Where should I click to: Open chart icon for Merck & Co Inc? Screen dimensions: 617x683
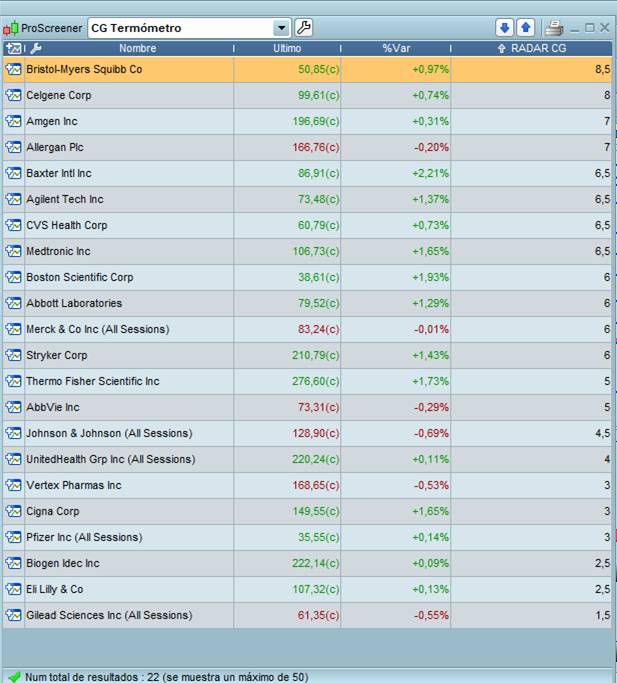pyautogui.click(x=14, y=329)
